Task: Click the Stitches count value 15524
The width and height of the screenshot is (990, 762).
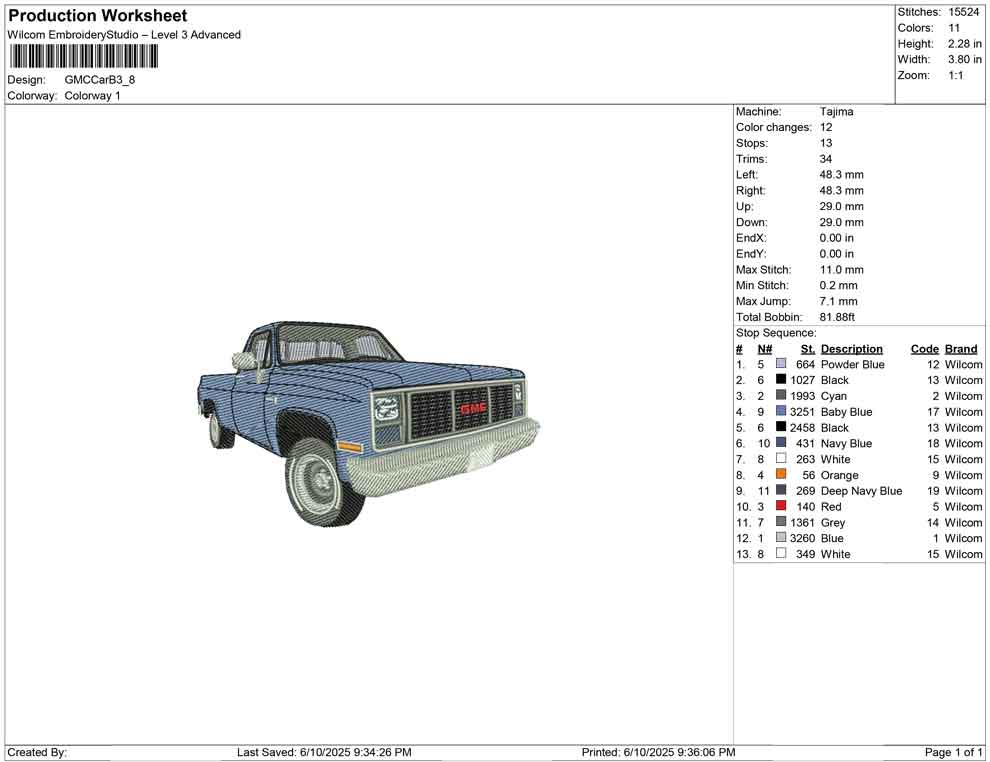Action: pos(964,12)
